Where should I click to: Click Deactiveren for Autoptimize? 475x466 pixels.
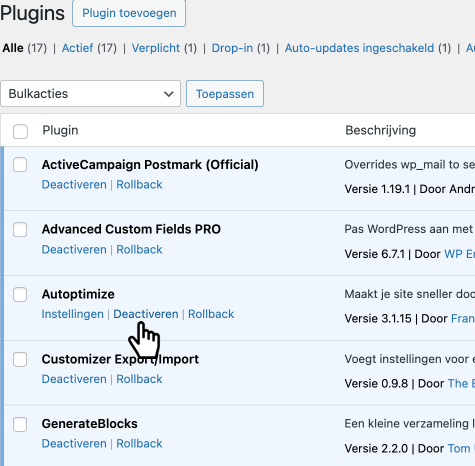[146, 314]
